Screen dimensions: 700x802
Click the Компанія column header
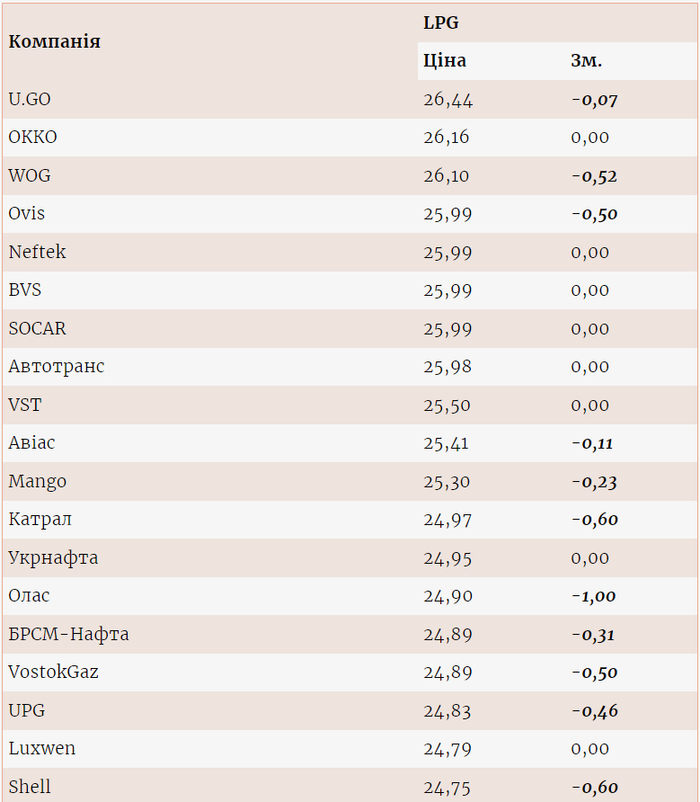click(54, 42)
